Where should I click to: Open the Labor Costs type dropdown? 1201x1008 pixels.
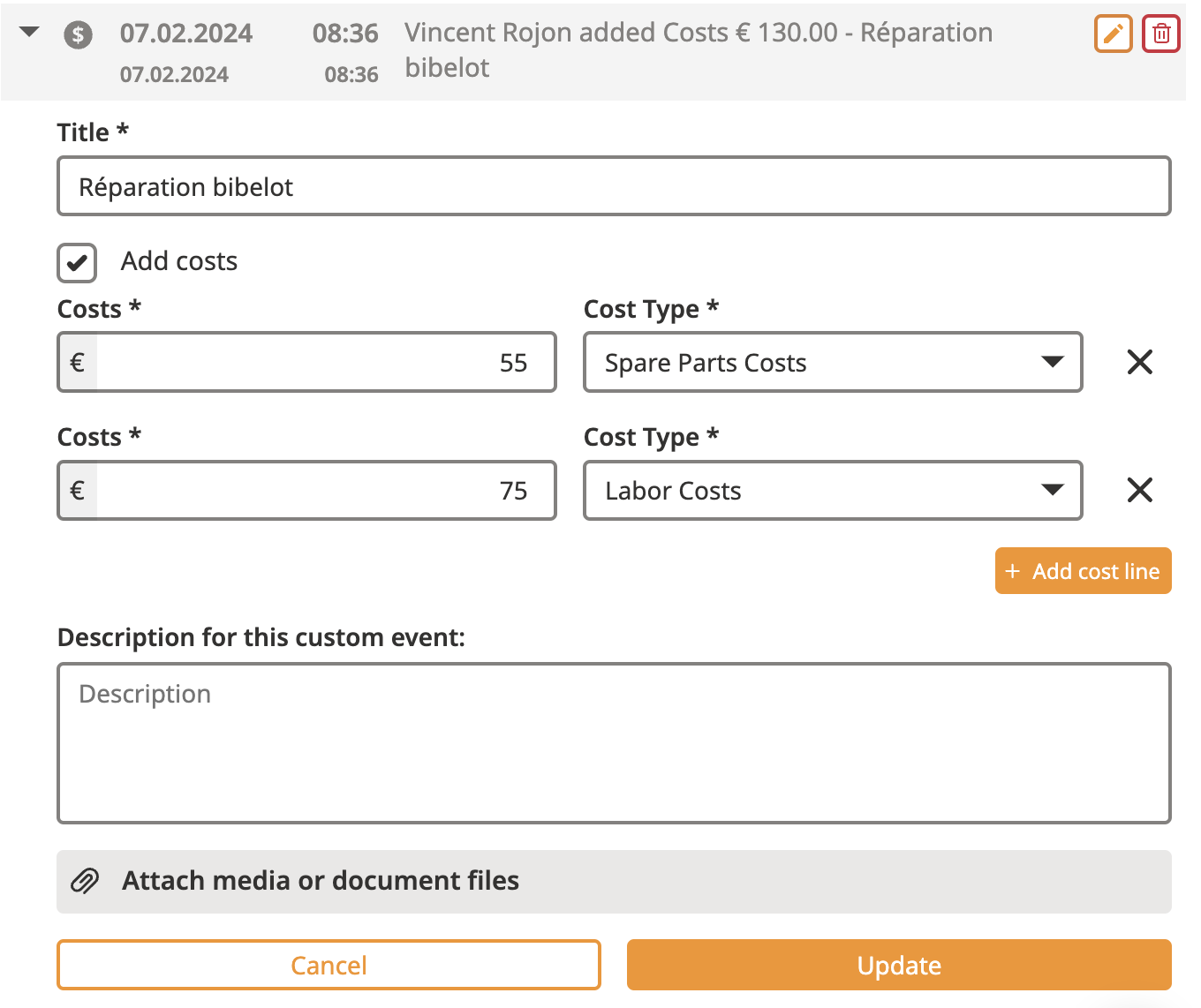click(832, 490)
